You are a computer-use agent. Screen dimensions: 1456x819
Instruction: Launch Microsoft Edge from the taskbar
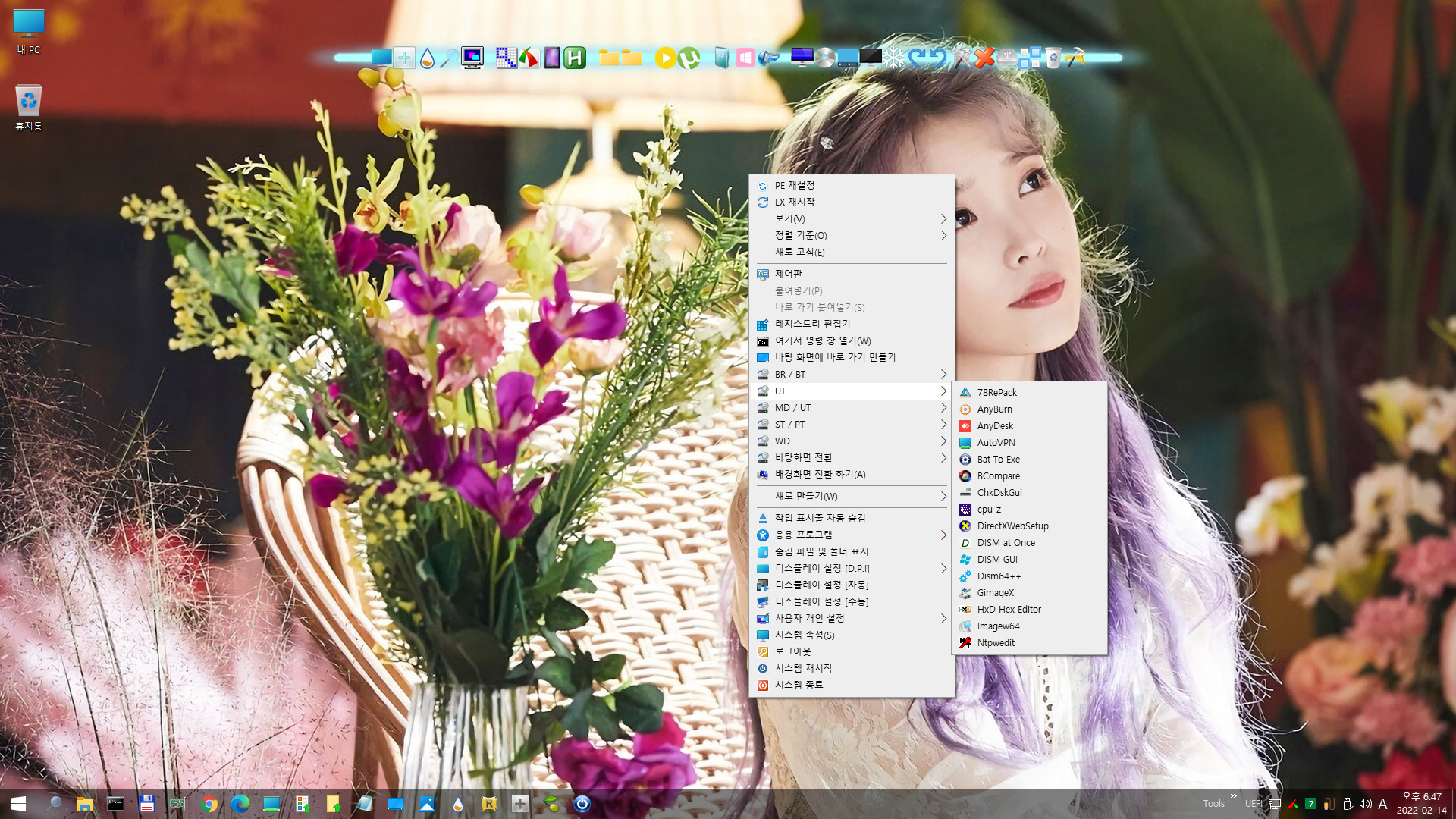(x=240, y=804)
